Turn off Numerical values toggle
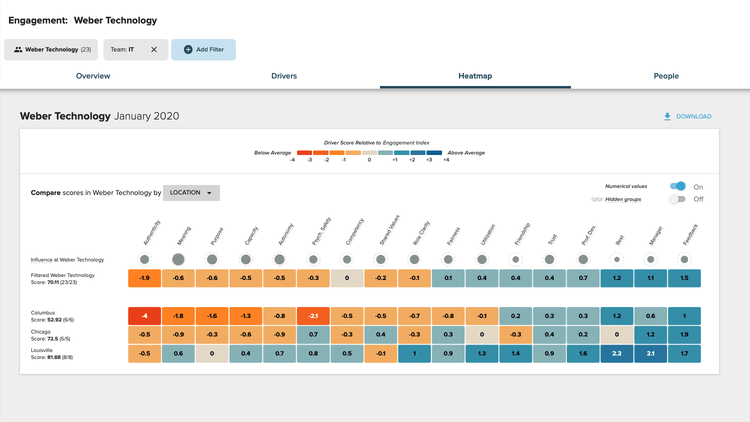Viewport: 750px width, 422px height. [x=678, y=186]
